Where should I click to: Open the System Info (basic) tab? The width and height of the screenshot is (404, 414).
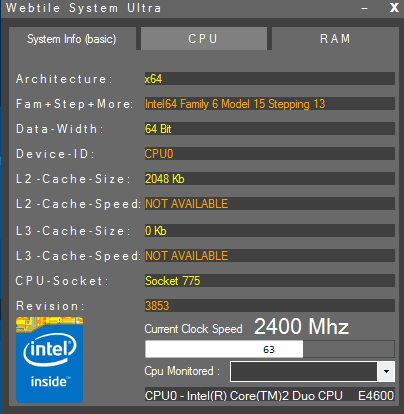(72, 39)
